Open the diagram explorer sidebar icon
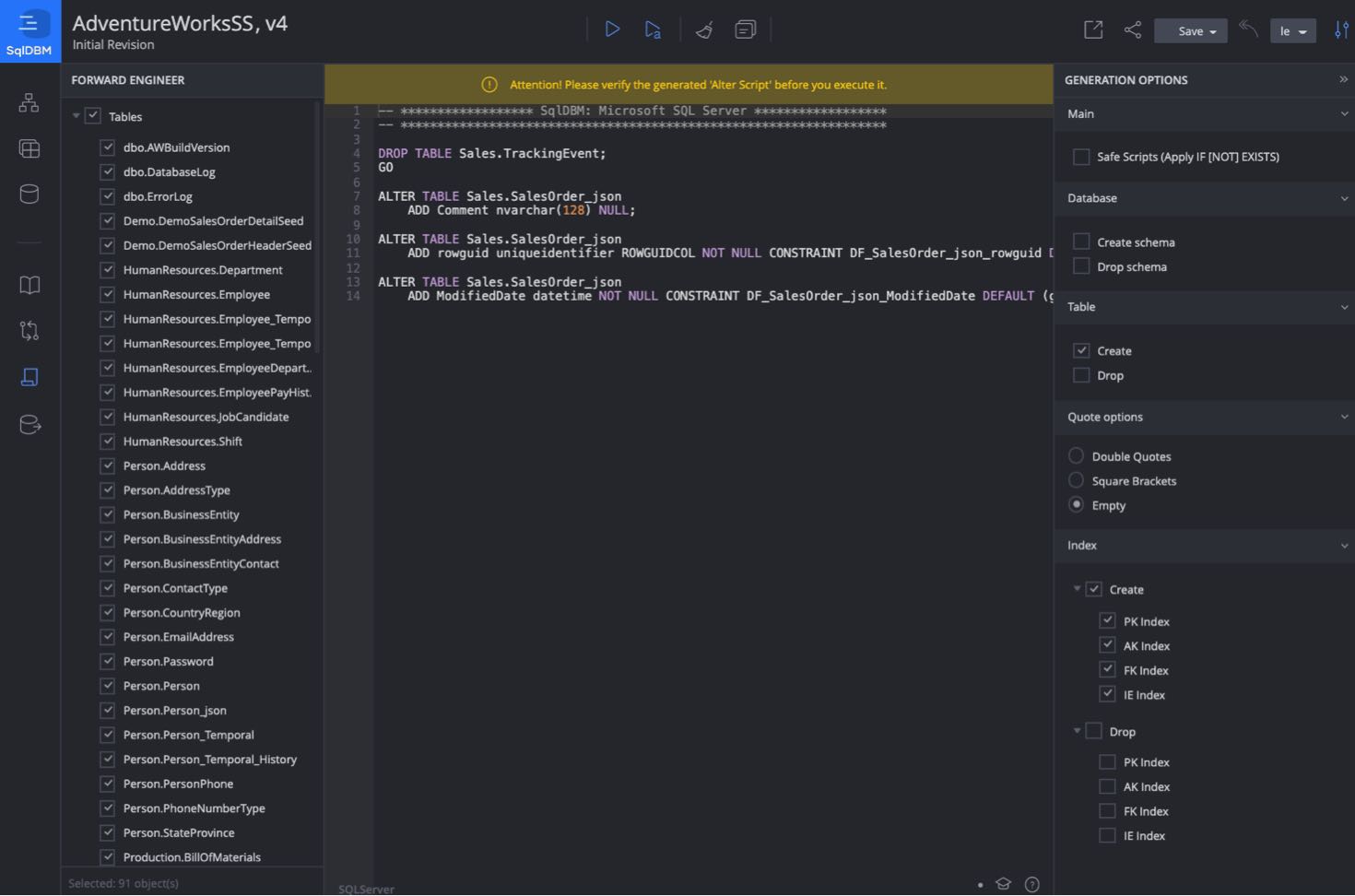The width and height of the screenshot is (1355, 896). 29,102
